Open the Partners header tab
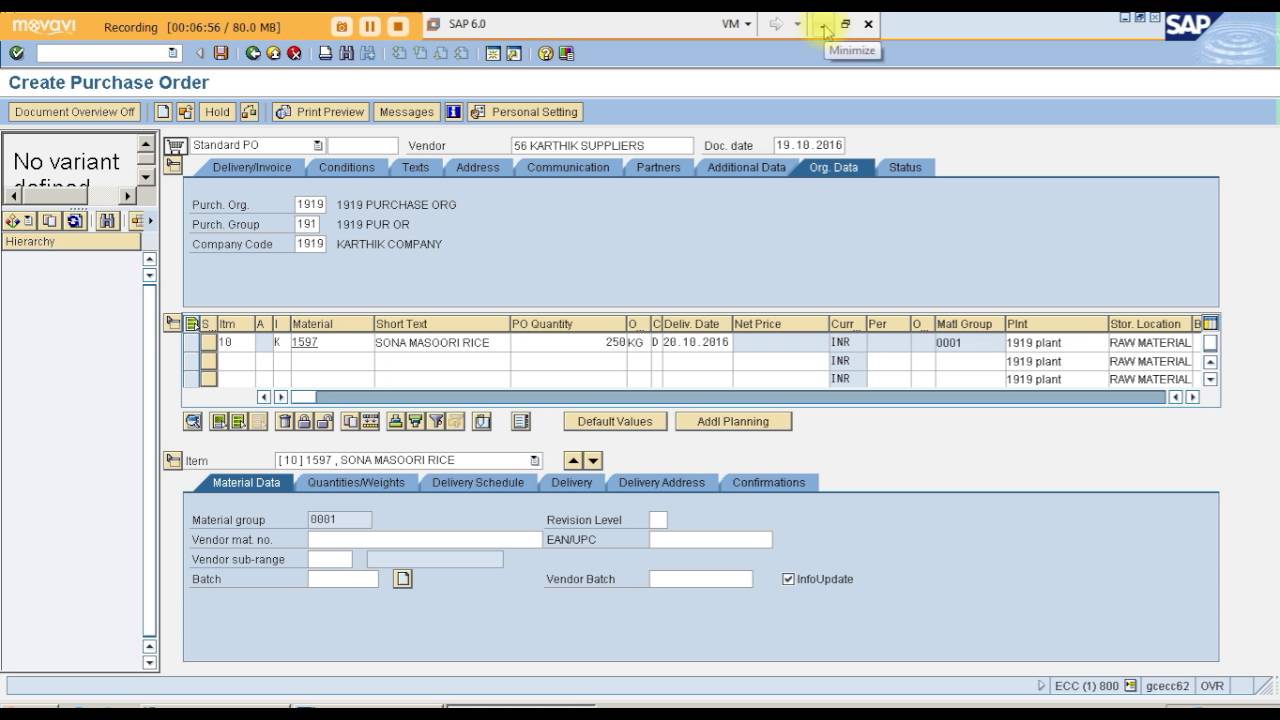 click(x=658, y=168)
